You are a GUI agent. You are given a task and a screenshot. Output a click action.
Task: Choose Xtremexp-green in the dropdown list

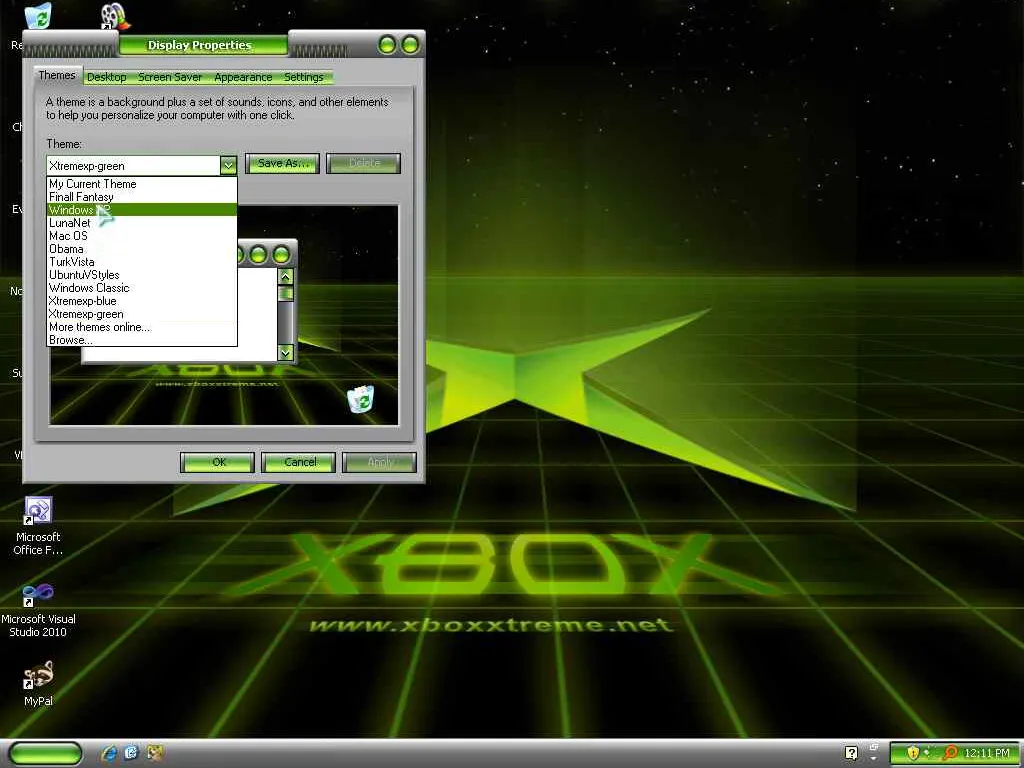tap(142, 314)
